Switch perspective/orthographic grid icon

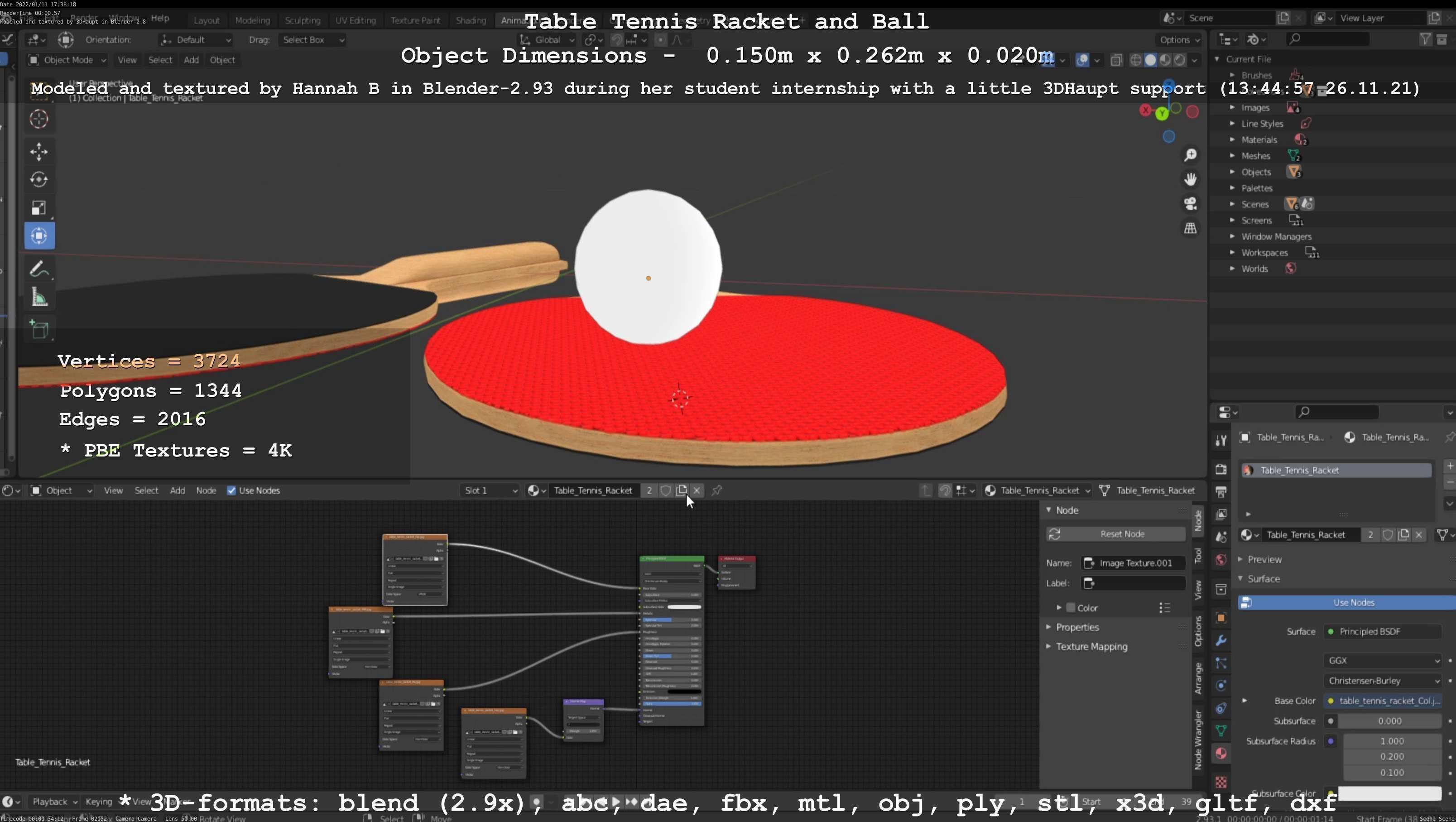click(x=1190, y=228)
